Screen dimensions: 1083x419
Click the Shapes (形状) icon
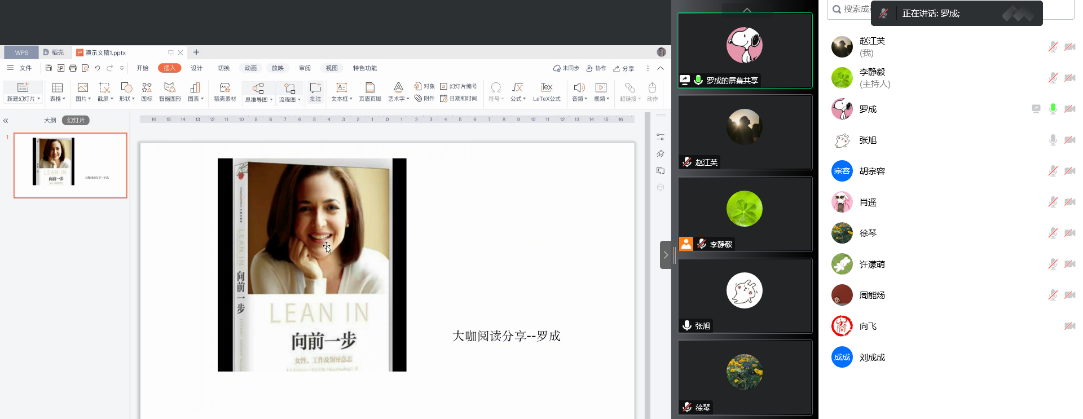(x=126, y=87)
